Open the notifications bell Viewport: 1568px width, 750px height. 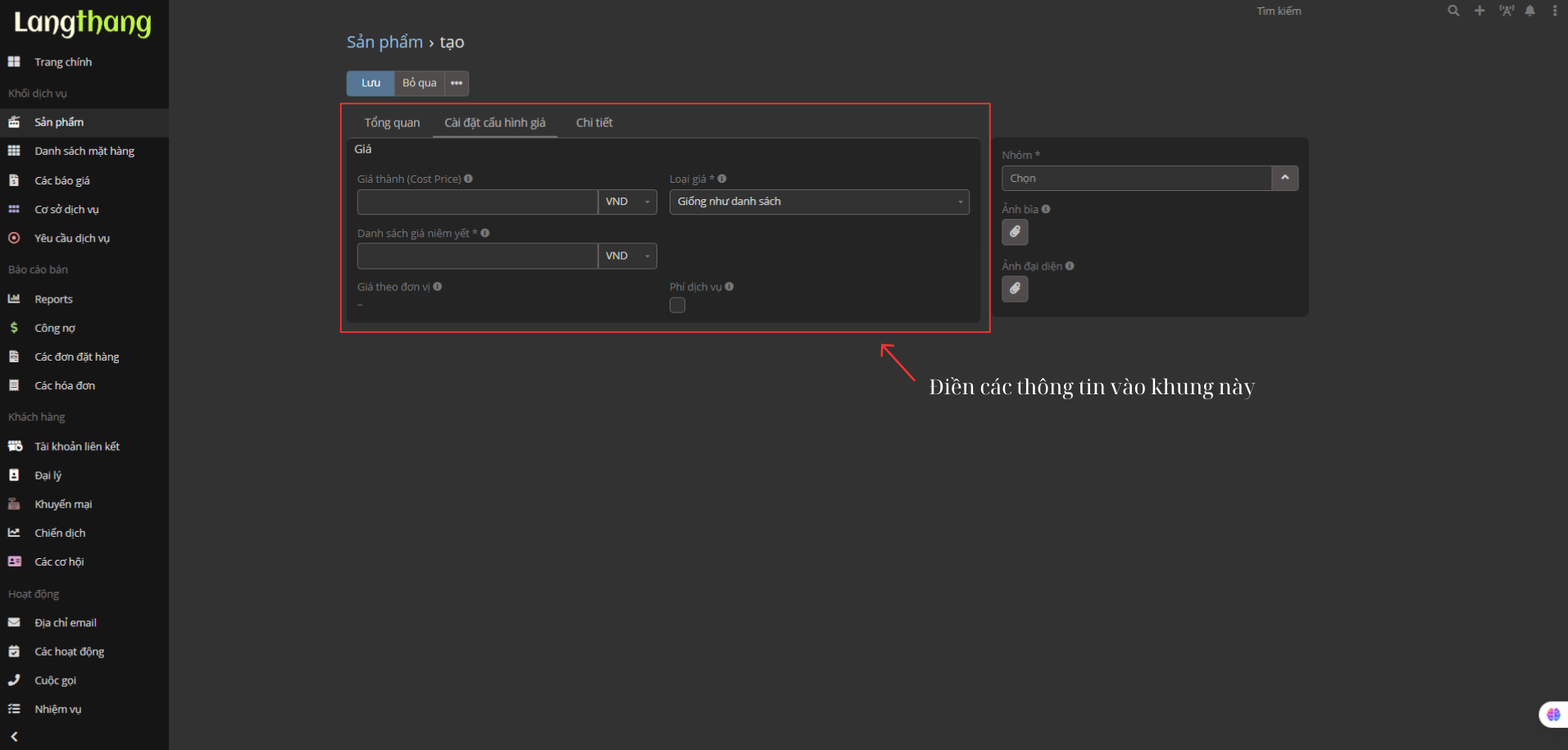(x=1530, y=11)
